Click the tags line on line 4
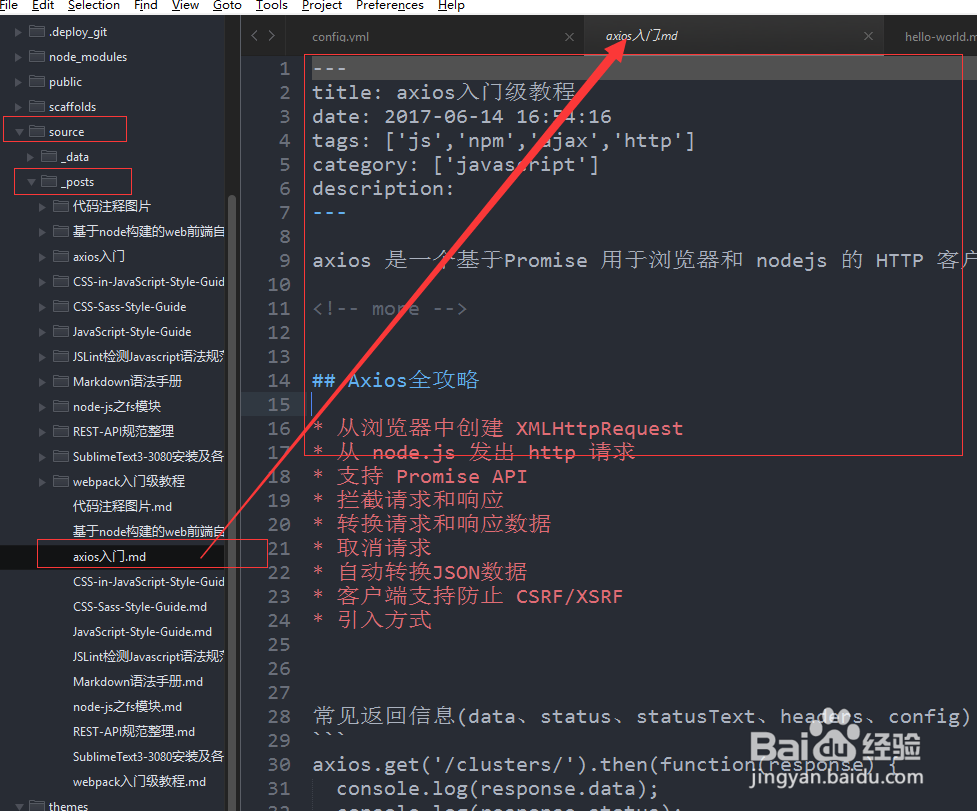The width and height of the screenshot is (977, 811). 503,140
